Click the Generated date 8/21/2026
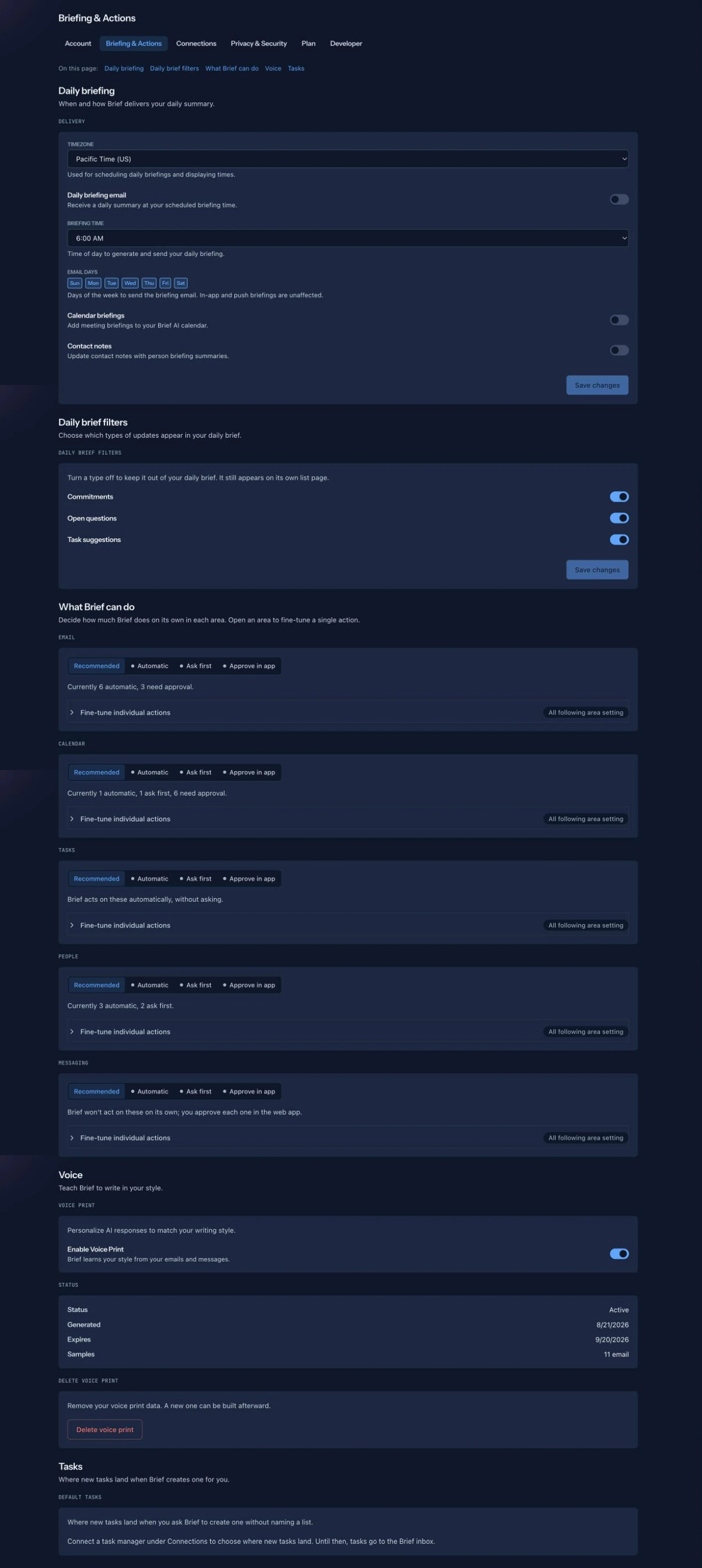Image resolution: width=702 pixels, height=1568 pixels. click(x=612, y=1325)
